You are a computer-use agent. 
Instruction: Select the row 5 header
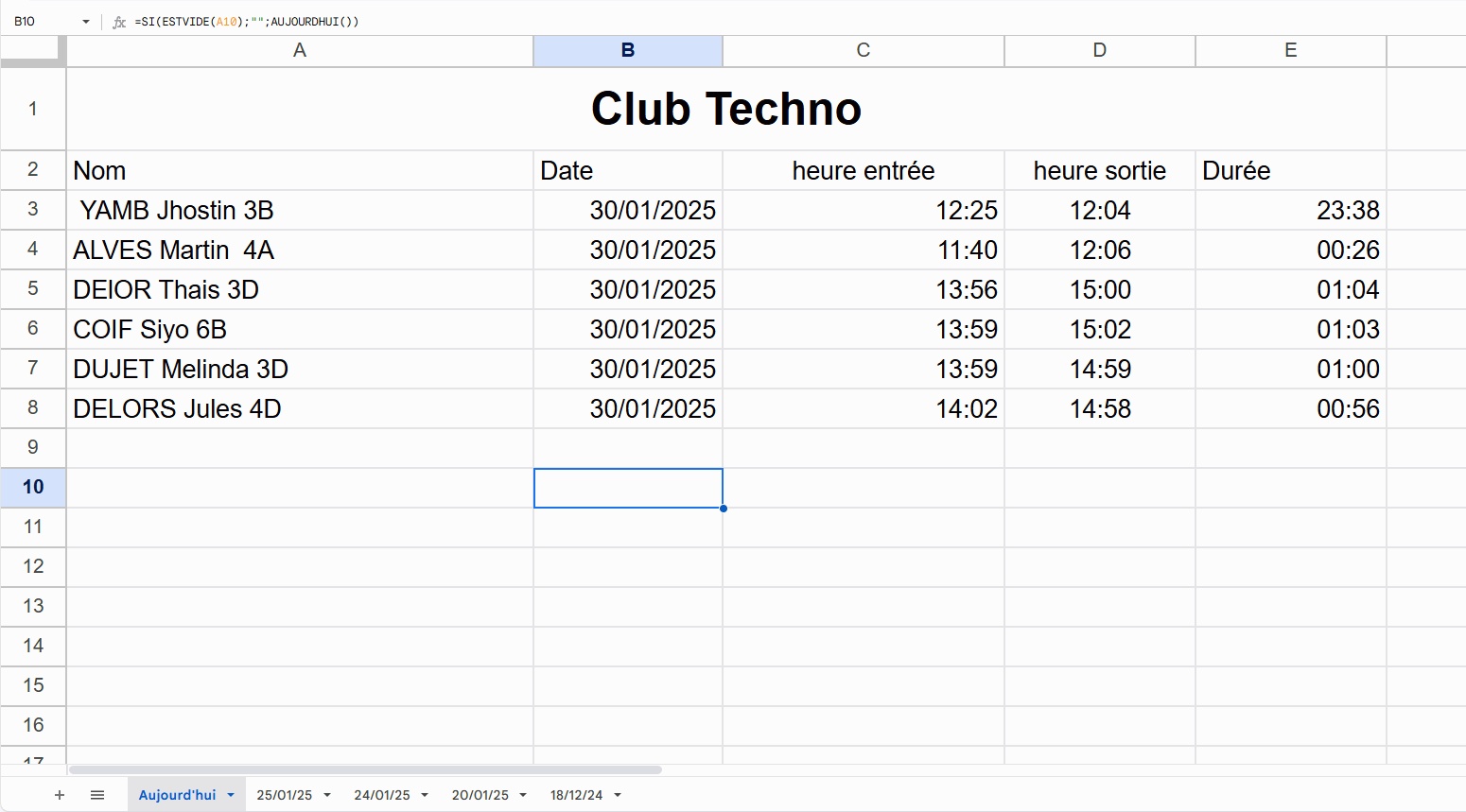tap(33, 289)
